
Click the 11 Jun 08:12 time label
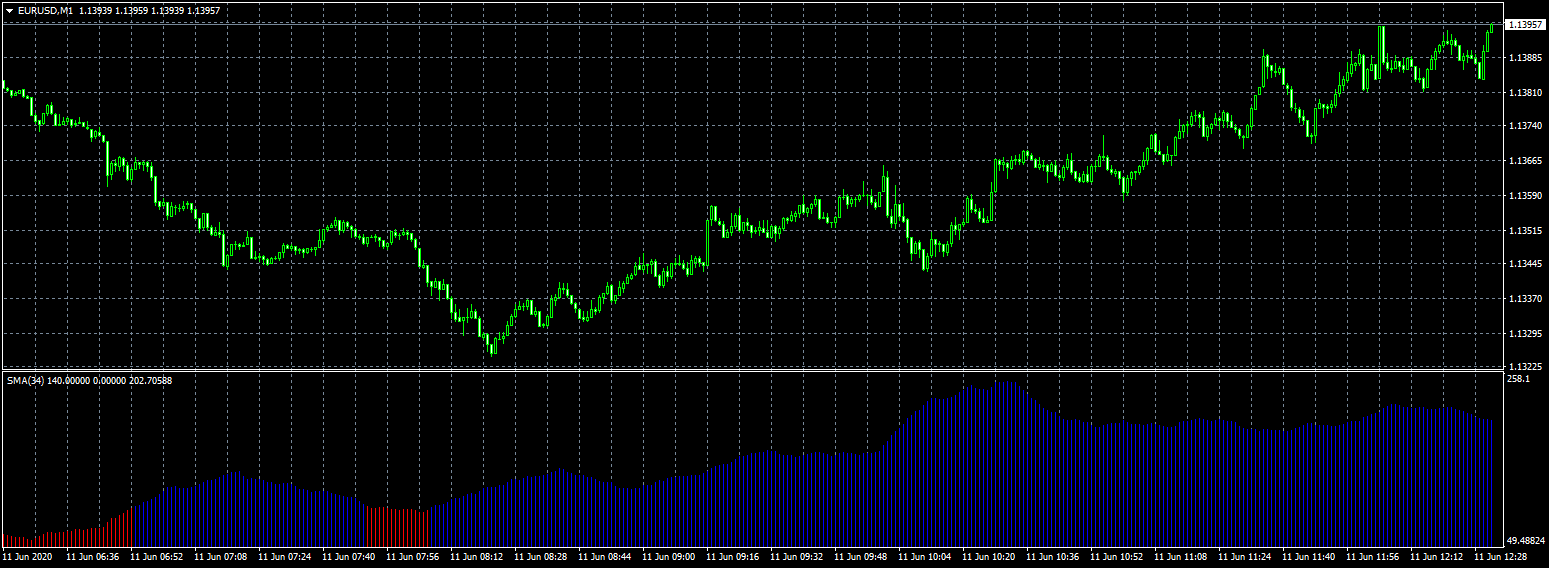477,556
